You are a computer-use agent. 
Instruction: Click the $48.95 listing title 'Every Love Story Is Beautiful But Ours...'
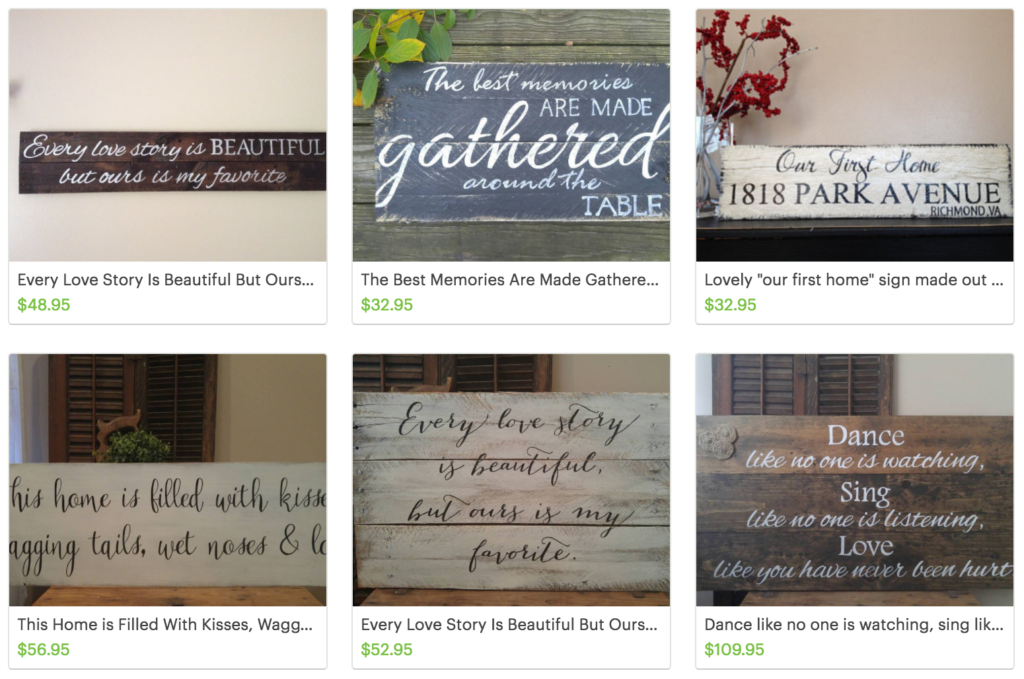tap(165, 280)
